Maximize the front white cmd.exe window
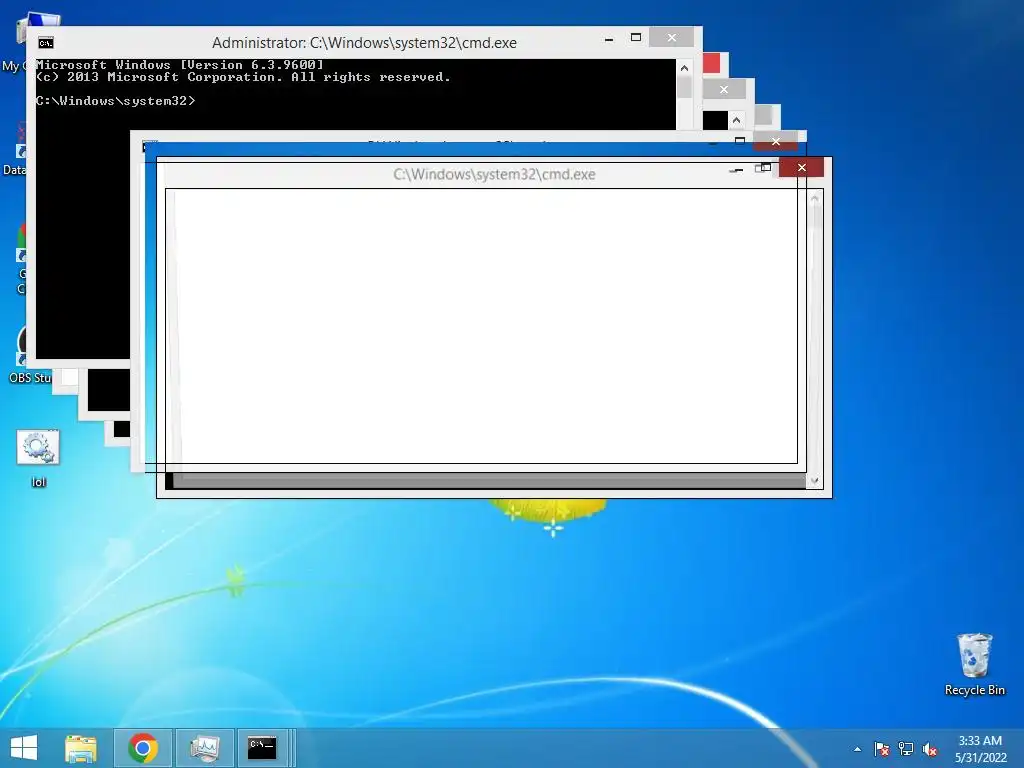 pos(763,168)
